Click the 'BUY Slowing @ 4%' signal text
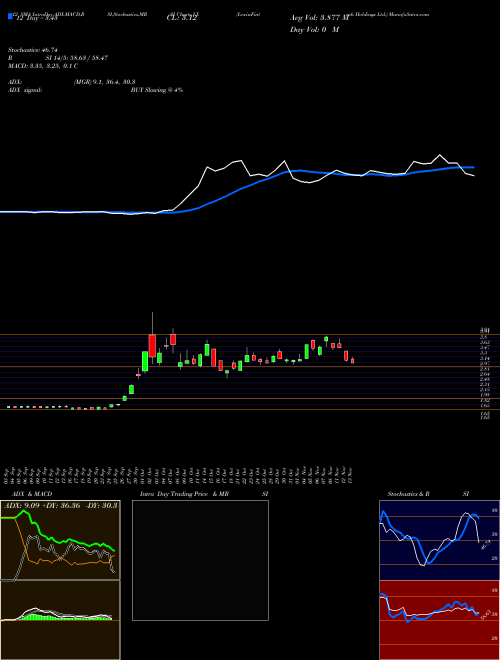 point(157,90)
